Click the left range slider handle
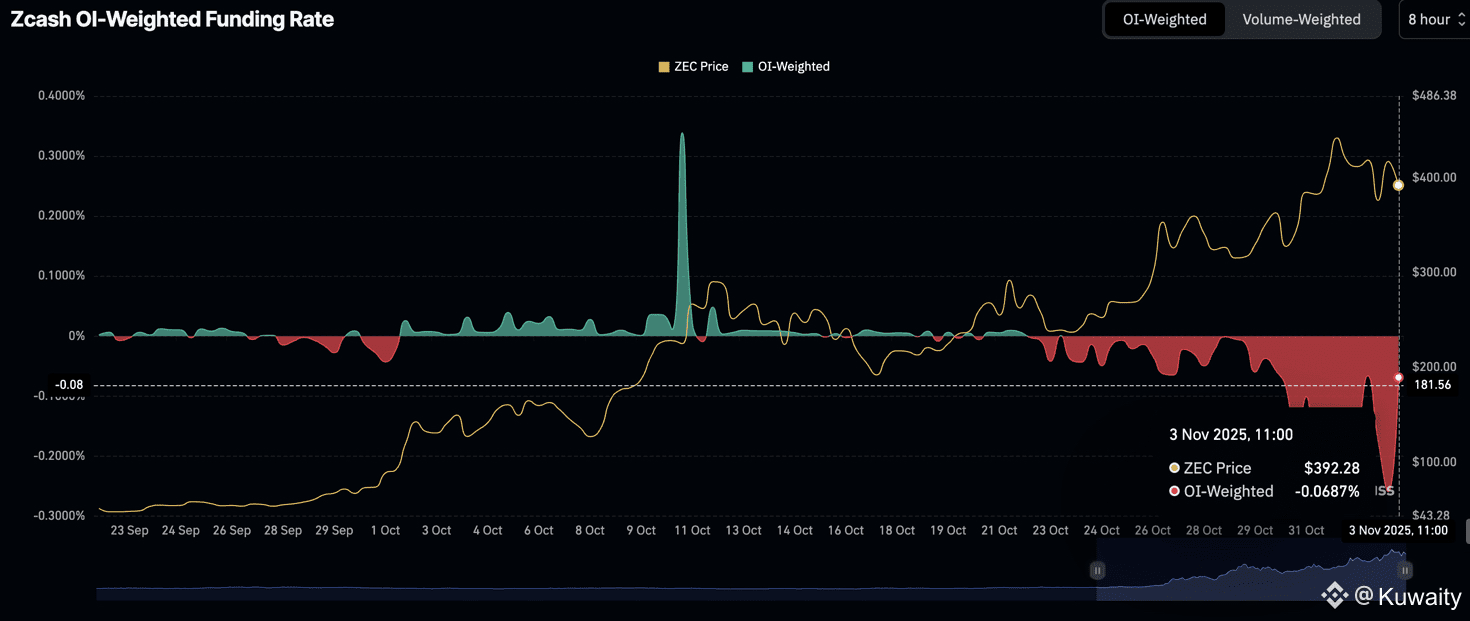The image size is (1470, 621). coord(1097,570)
